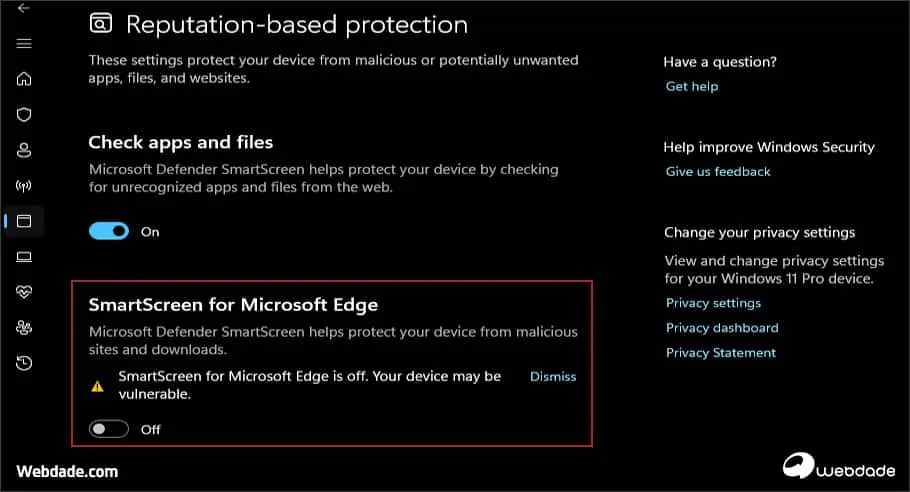Open Privacy settings link

coord(713,303)
